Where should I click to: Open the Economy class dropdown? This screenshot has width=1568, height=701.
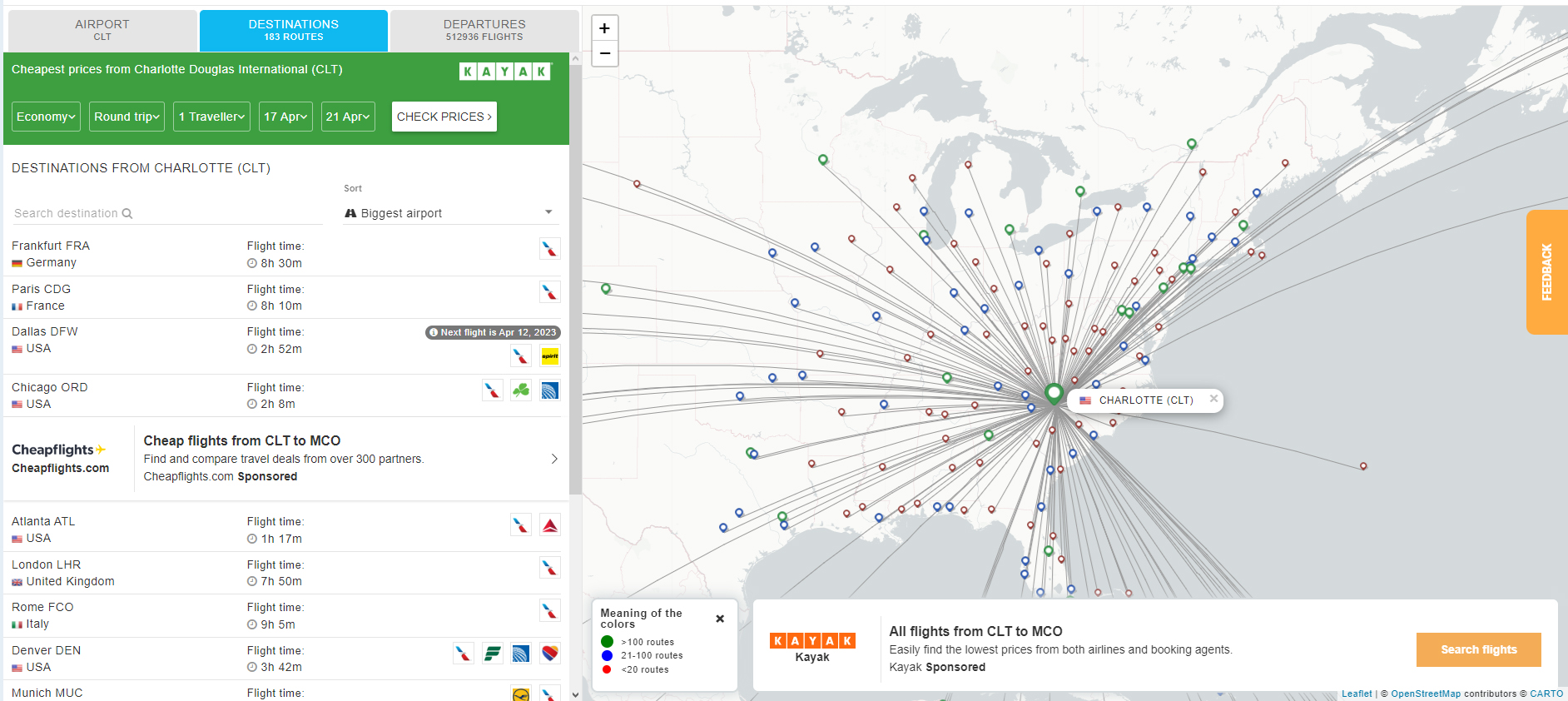[x=47, y=117]
